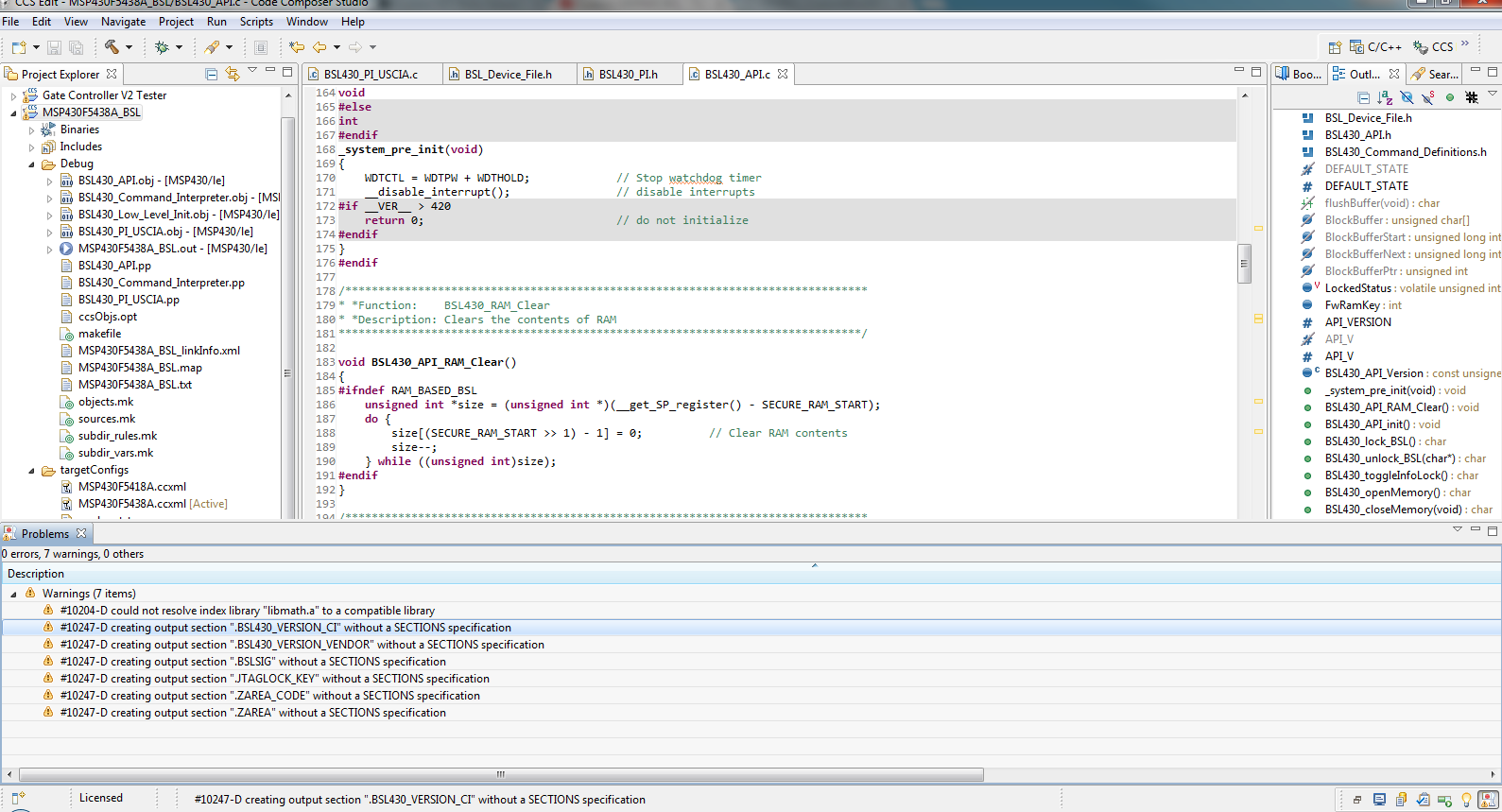The height and width of the screenshot is (812, 1502).
Task: Go to last edit location
Action: (x=297, y=46)
